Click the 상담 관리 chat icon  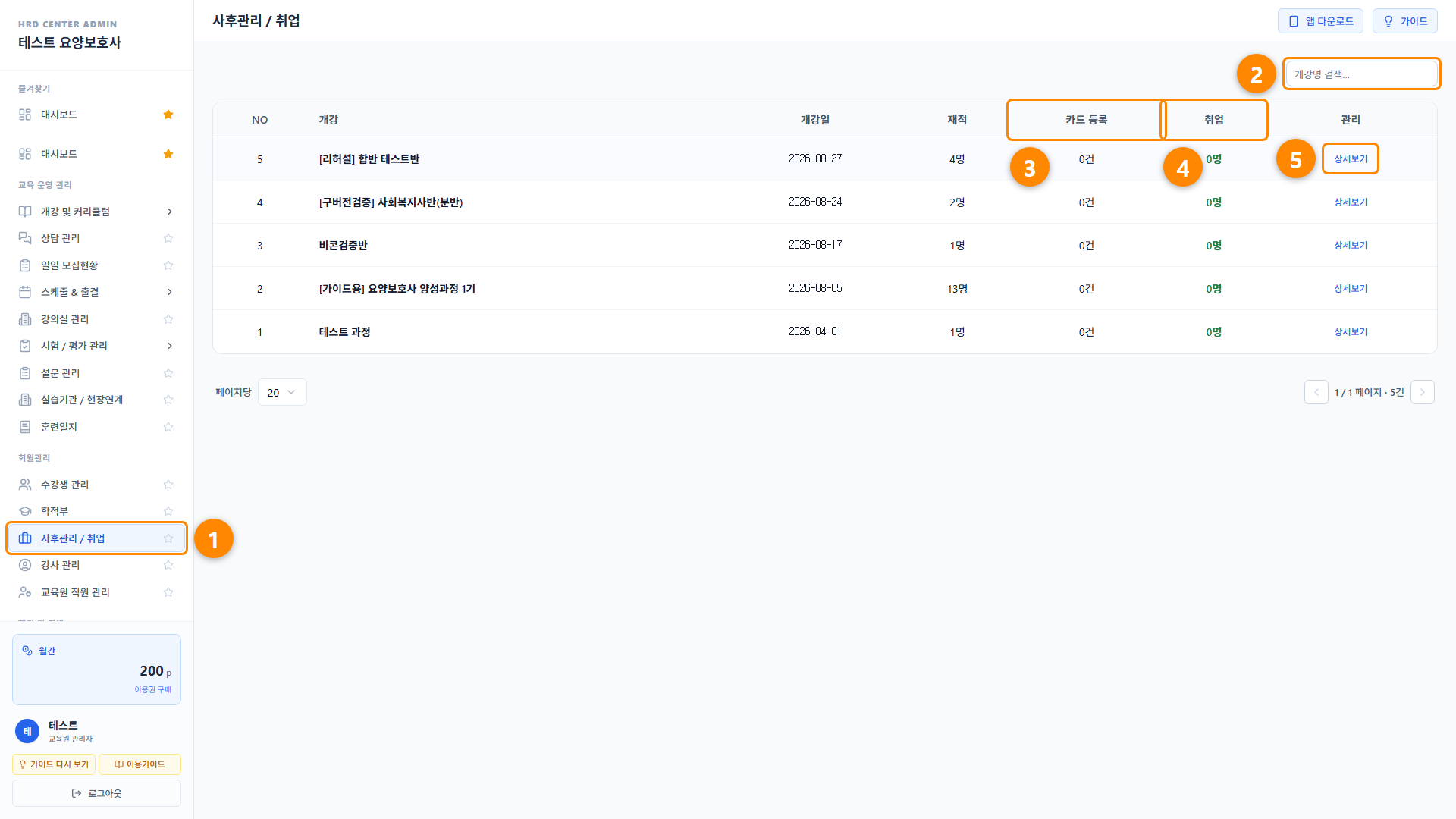[25, 238]
